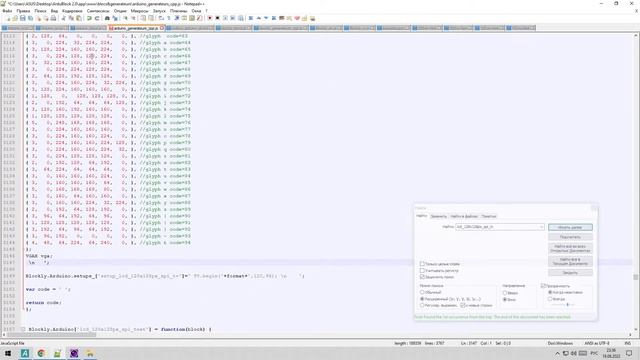Switch to the arduino_generateurs_cpp.js document tab

(x=135, y=28)
